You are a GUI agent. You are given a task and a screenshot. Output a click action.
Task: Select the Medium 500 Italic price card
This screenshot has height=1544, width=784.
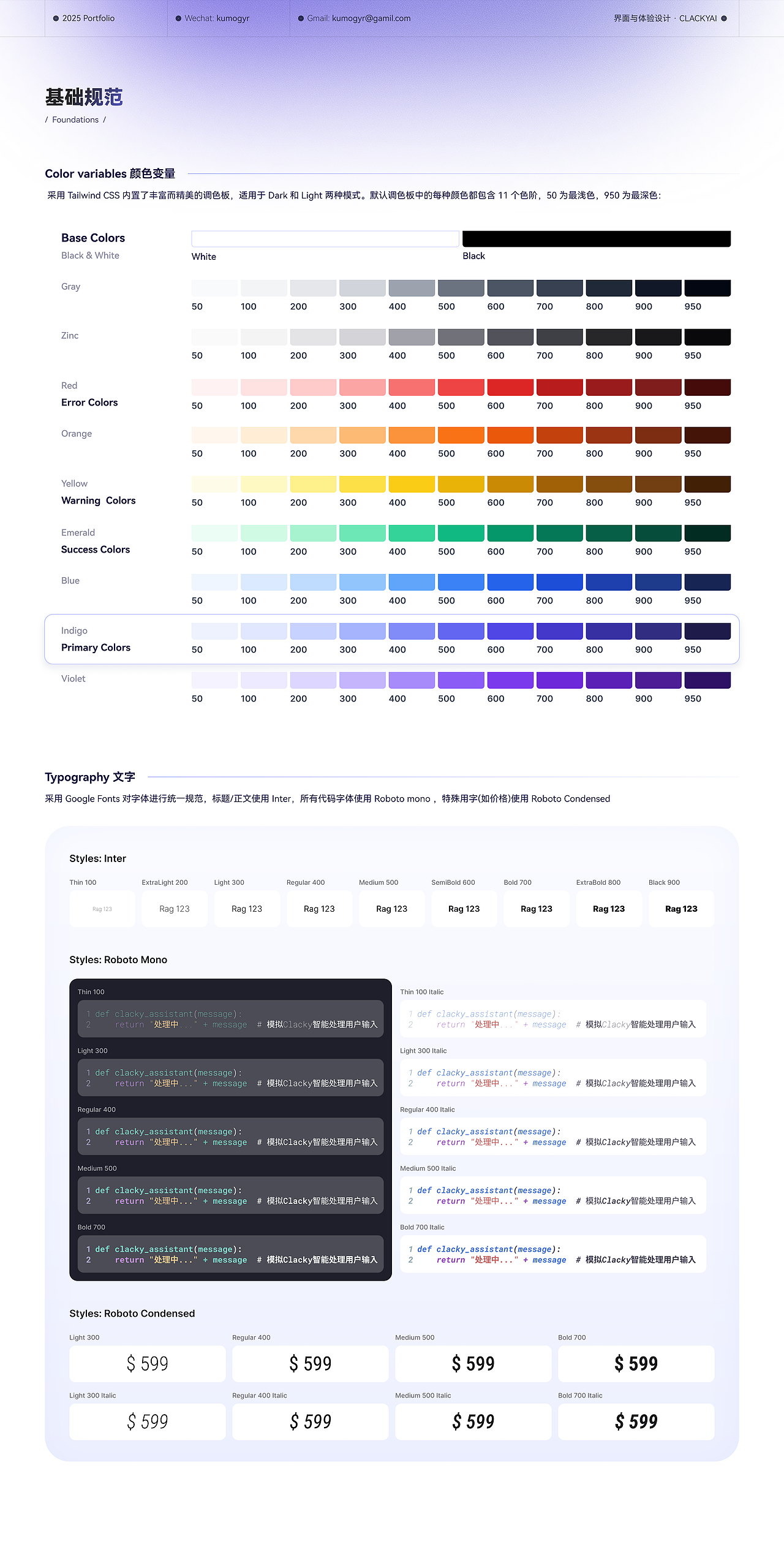[x=473, y=1421]
